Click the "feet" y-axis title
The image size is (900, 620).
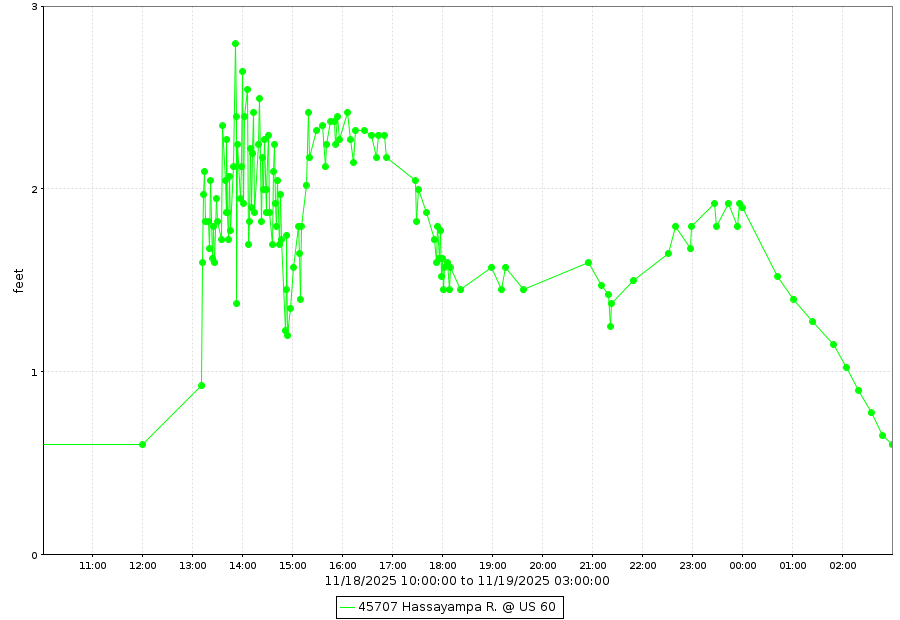[19, 280]
